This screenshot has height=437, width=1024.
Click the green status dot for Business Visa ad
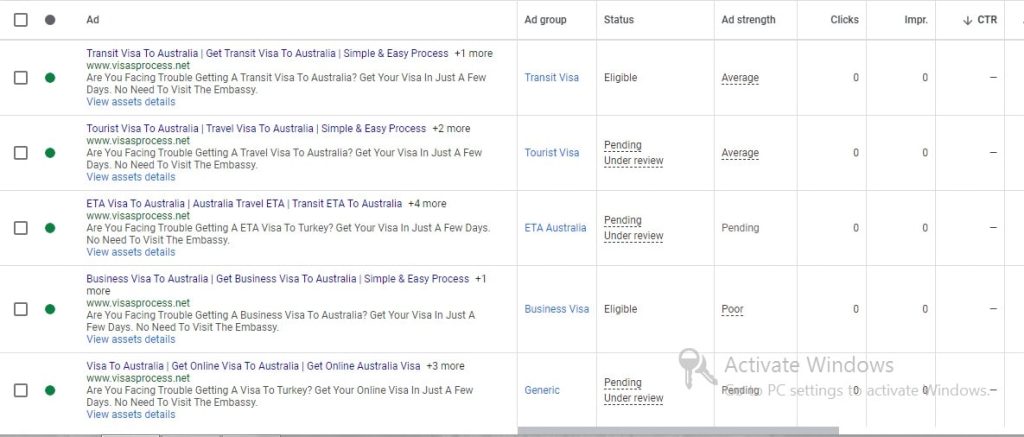coord(50,309)
